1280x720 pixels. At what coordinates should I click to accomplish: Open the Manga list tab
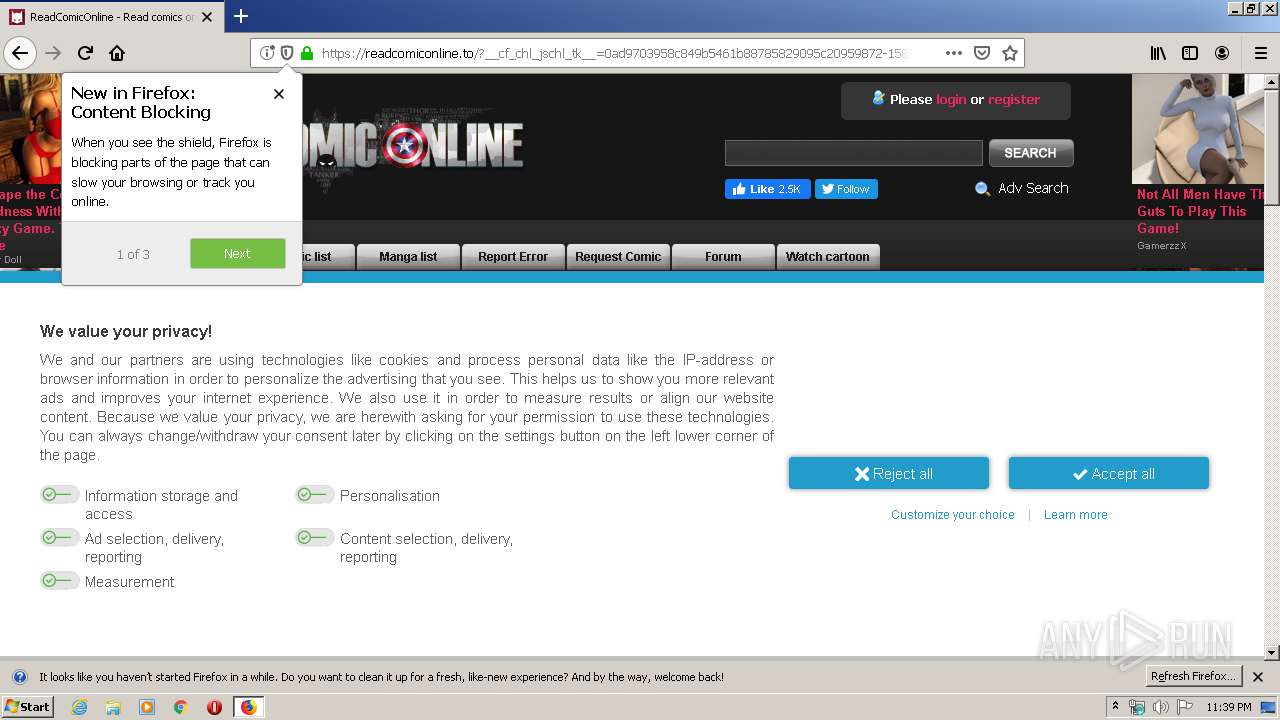(408, 257)
